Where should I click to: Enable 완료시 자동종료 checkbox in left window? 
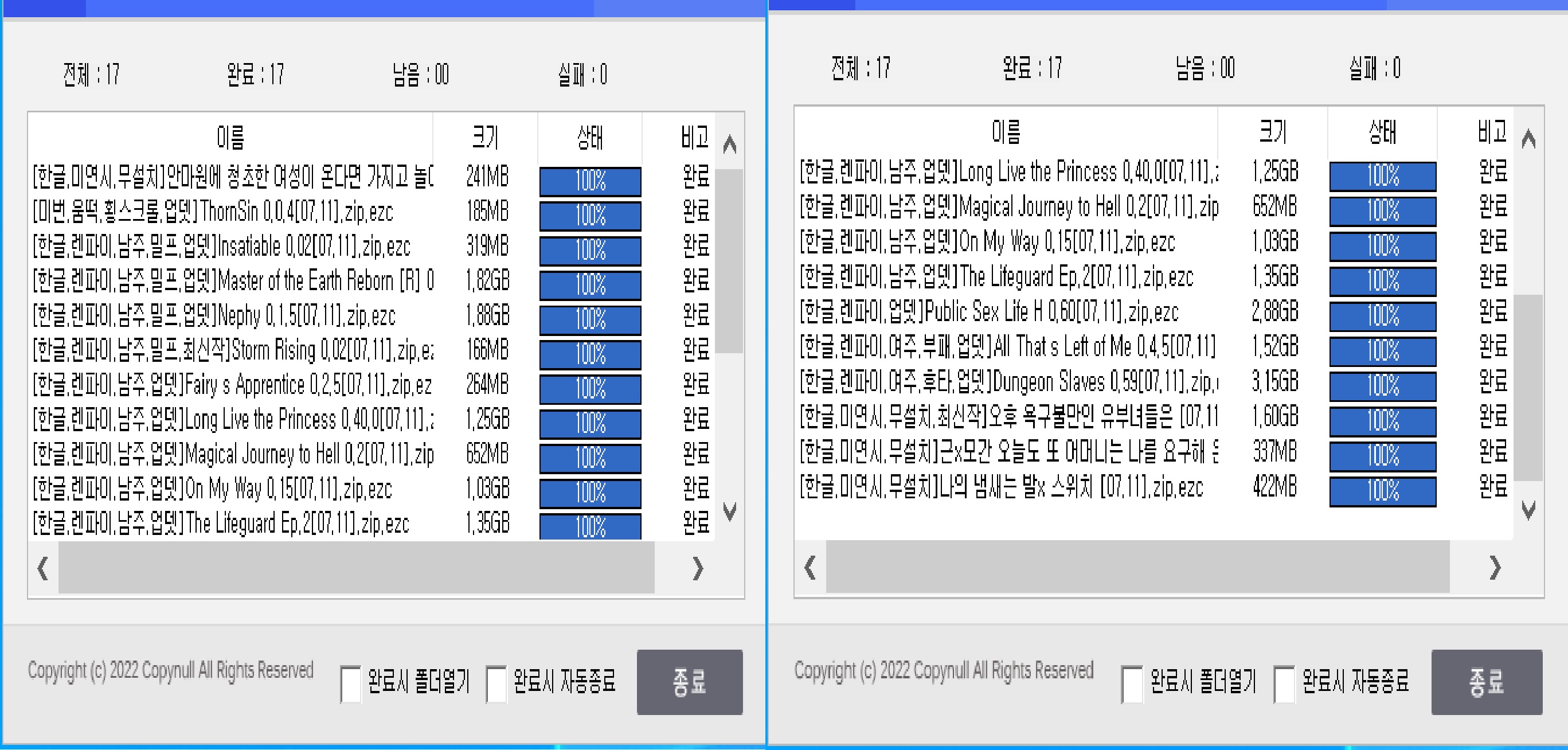click(496, 683)
